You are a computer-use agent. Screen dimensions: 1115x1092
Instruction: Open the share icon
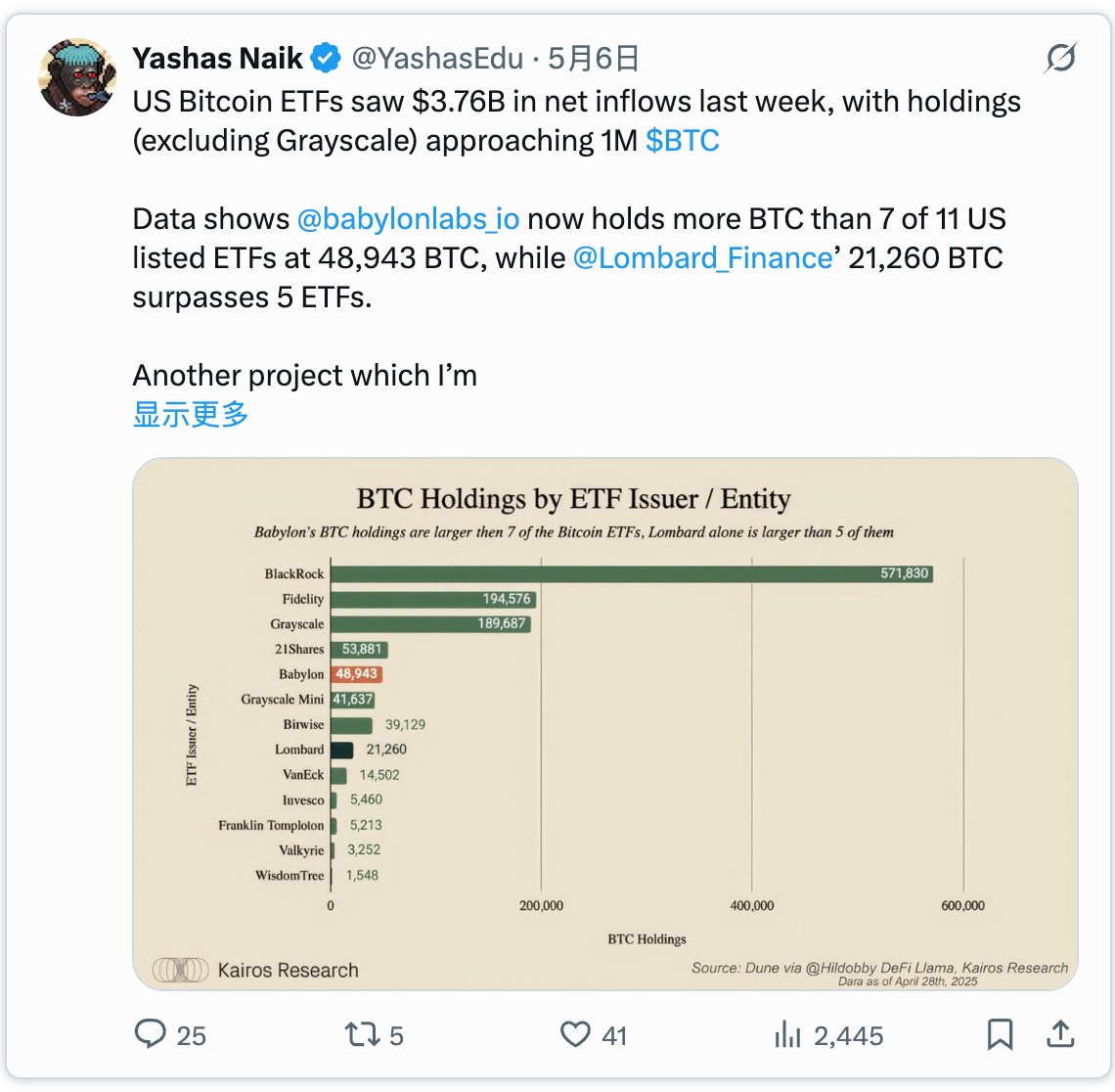point(1060,1033)
